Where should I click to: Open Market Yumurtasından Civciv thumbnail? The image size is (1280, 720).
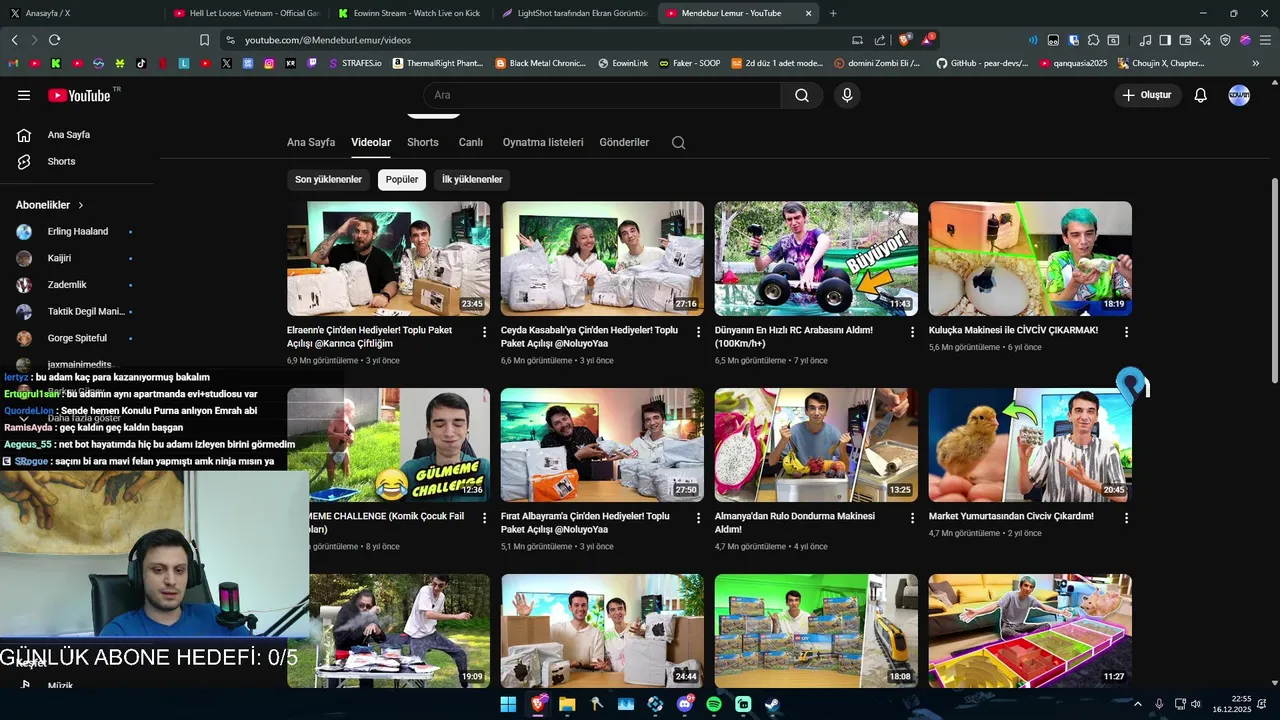[1030, 445]
